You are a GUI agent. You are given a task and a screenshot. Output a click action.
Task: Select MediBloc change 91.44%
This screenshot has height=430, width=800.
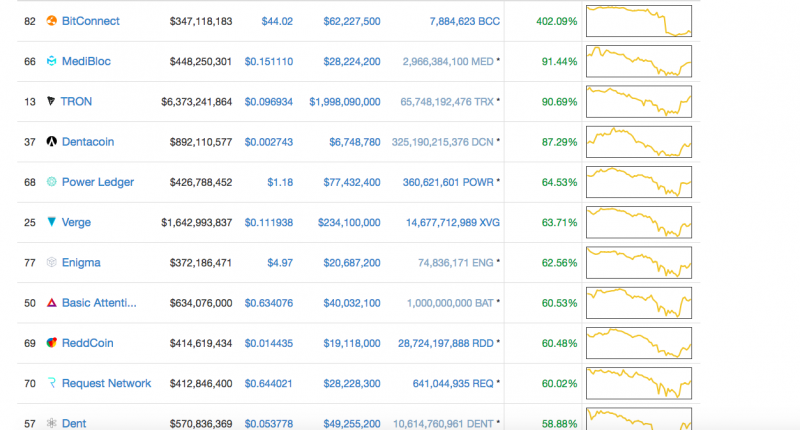point(559,62)
